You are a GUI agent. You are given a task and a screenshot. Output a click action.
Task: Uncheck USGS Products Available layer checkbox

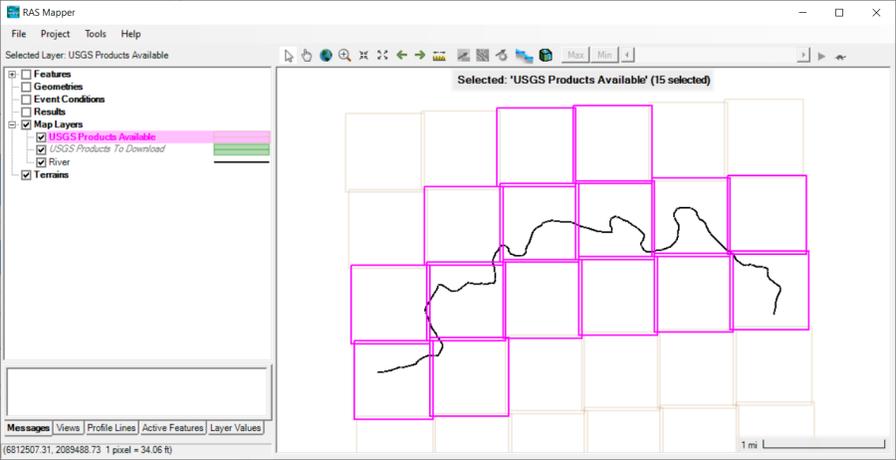click(x=41, y=137)
